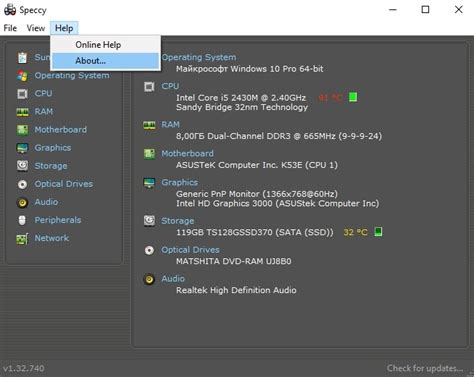Click Graphics heading link in summary
Viewport: 474px width, 377px height.
(180, 183)
